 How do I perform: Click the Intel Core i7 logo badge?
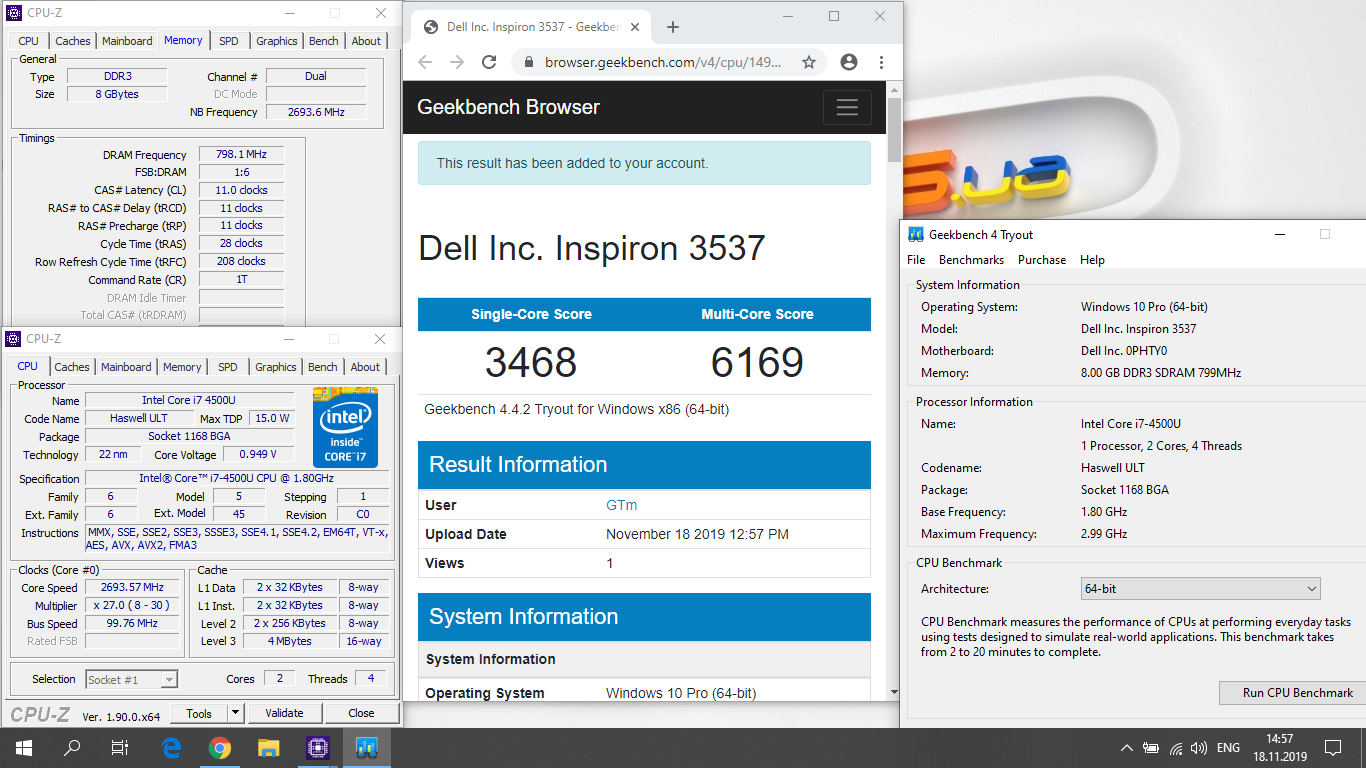pyautogui.click(x=345, y=427)
